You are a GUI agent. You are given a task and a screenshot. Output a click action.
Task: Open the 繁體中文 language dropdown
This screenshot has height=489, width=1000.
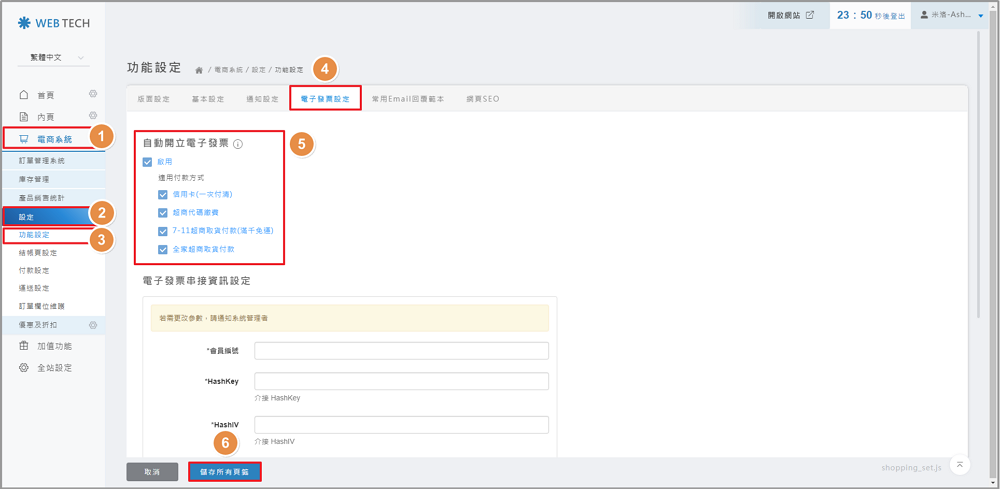53,58
